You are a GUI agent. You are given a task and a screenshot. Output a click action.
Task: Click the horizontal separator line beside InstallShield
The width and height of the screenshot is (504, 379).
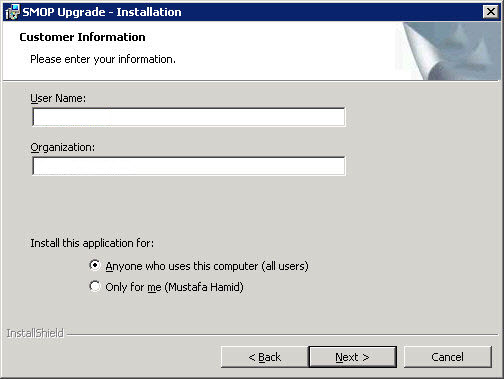click(282, 334)
